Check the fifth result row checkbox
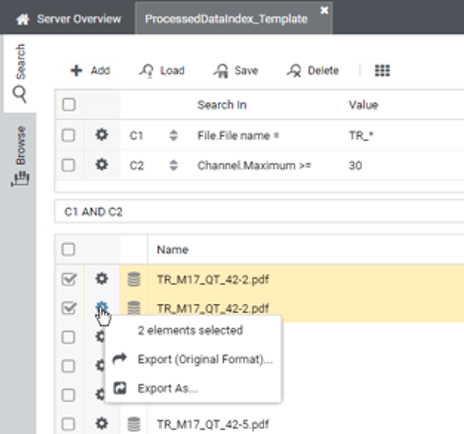 [x=68, y=395]
